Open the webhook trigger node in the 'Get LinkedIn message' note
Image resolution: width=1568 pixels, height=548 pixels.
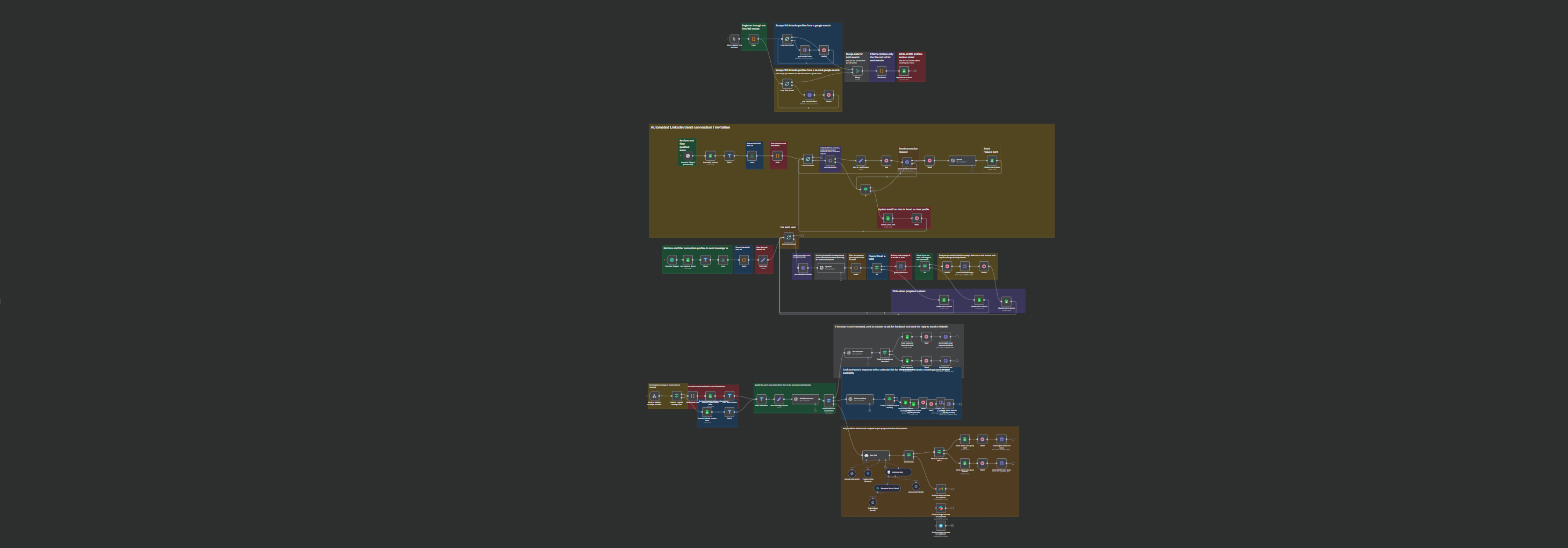654,396
